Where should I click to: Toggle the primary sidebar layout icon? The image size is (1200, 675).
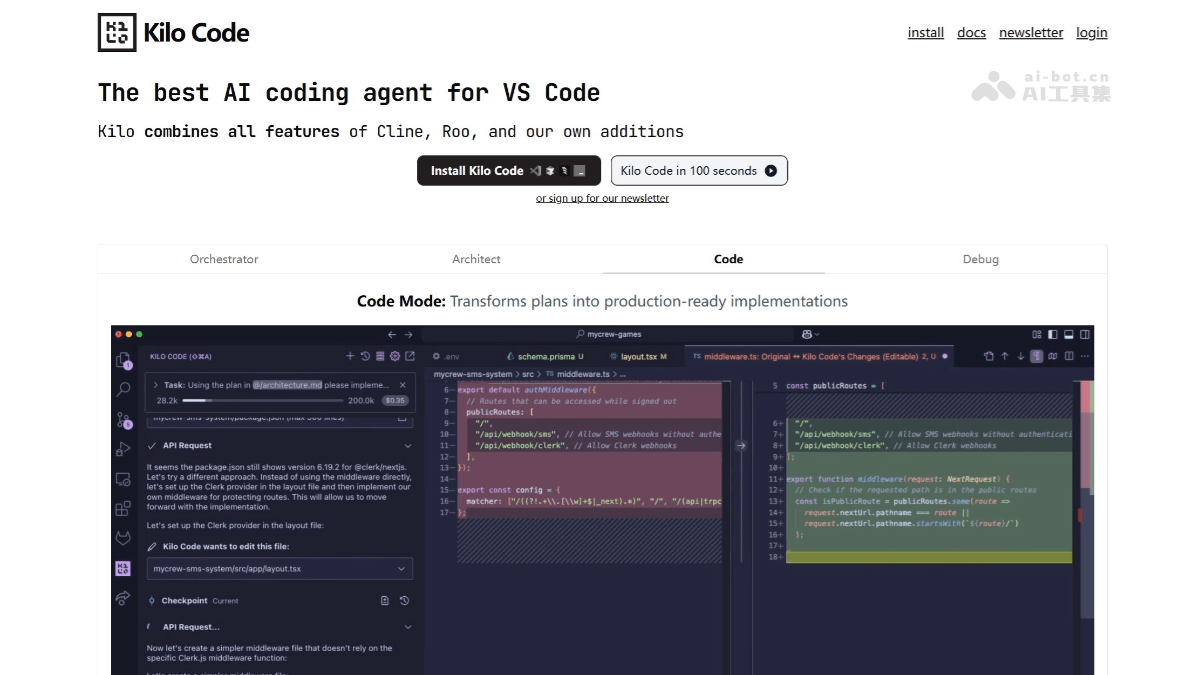pos(1052,334)
